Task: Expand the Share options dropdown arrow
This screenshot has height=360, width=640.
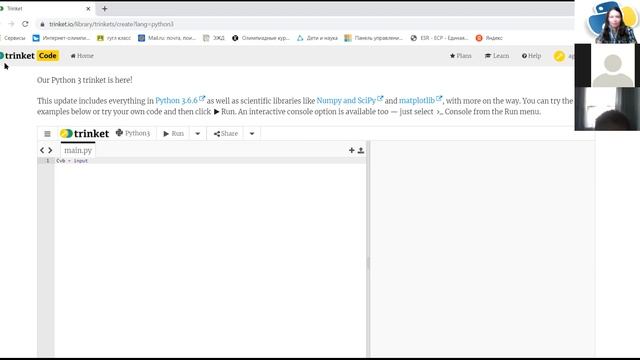Action: tap(252, 133)
